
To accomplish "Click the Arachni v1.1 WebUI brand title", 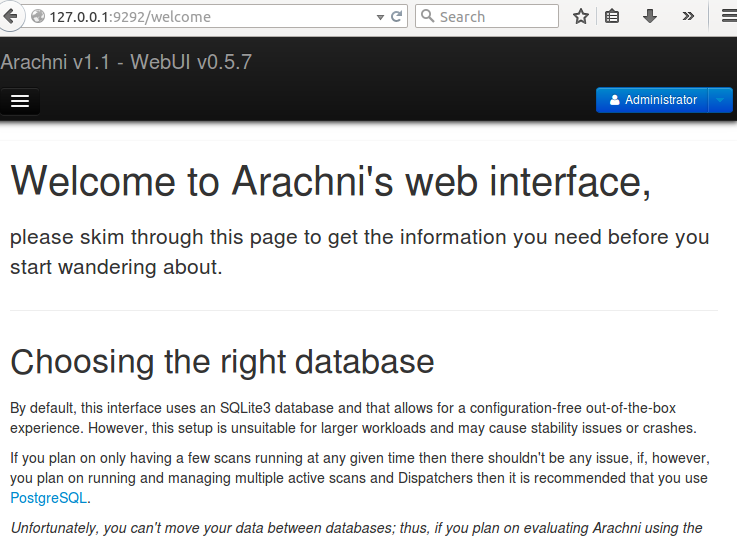I will (126, 62).
